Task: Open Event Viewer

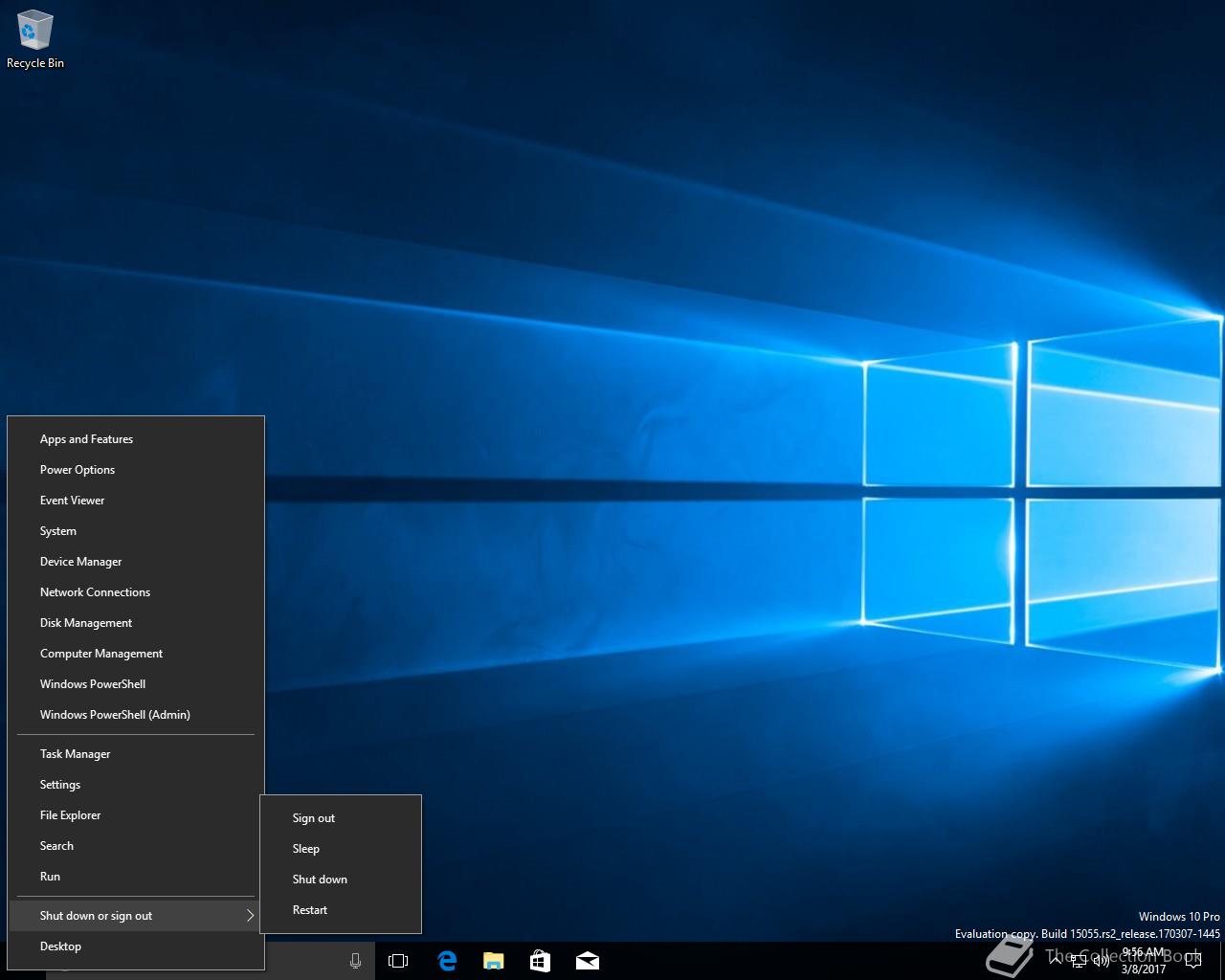Action: (x=136, y=501)
